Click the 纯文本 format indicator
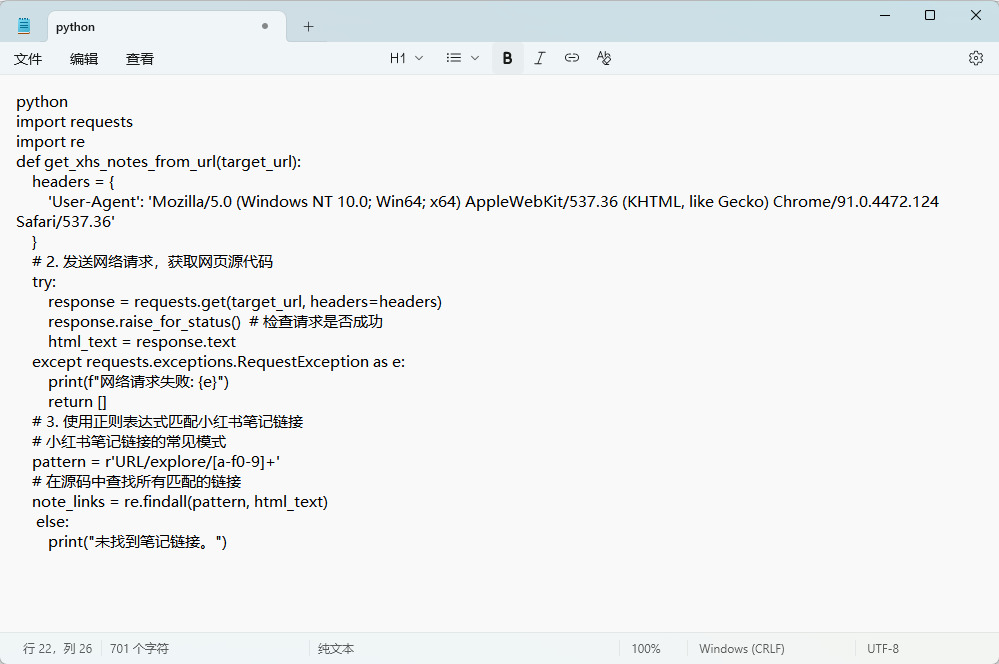Screen dimensions: 999x664 coord(336,649)
